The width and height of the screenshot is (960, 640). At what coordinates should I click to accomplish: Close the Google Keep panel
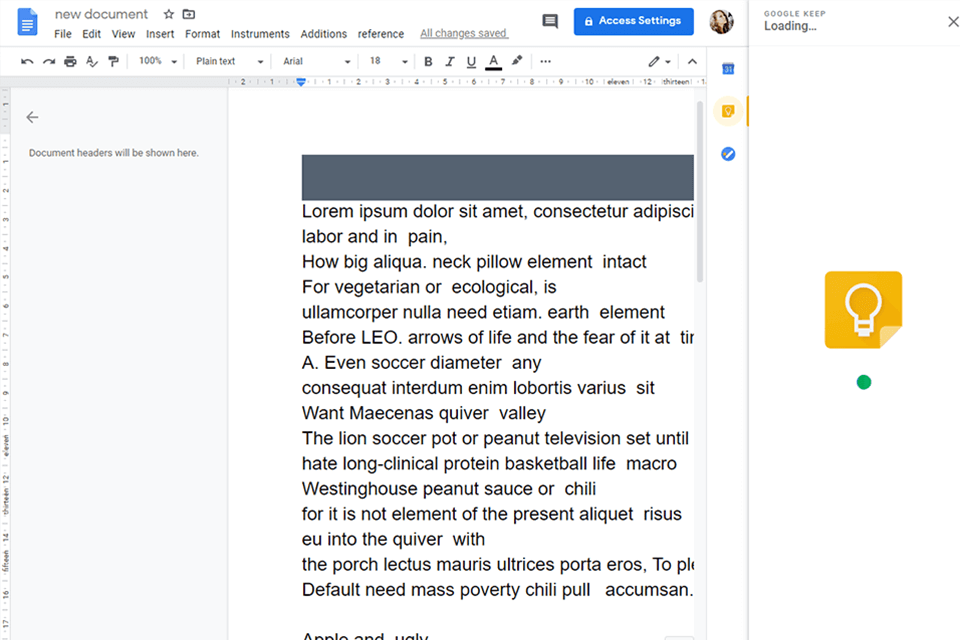point(953,21)
